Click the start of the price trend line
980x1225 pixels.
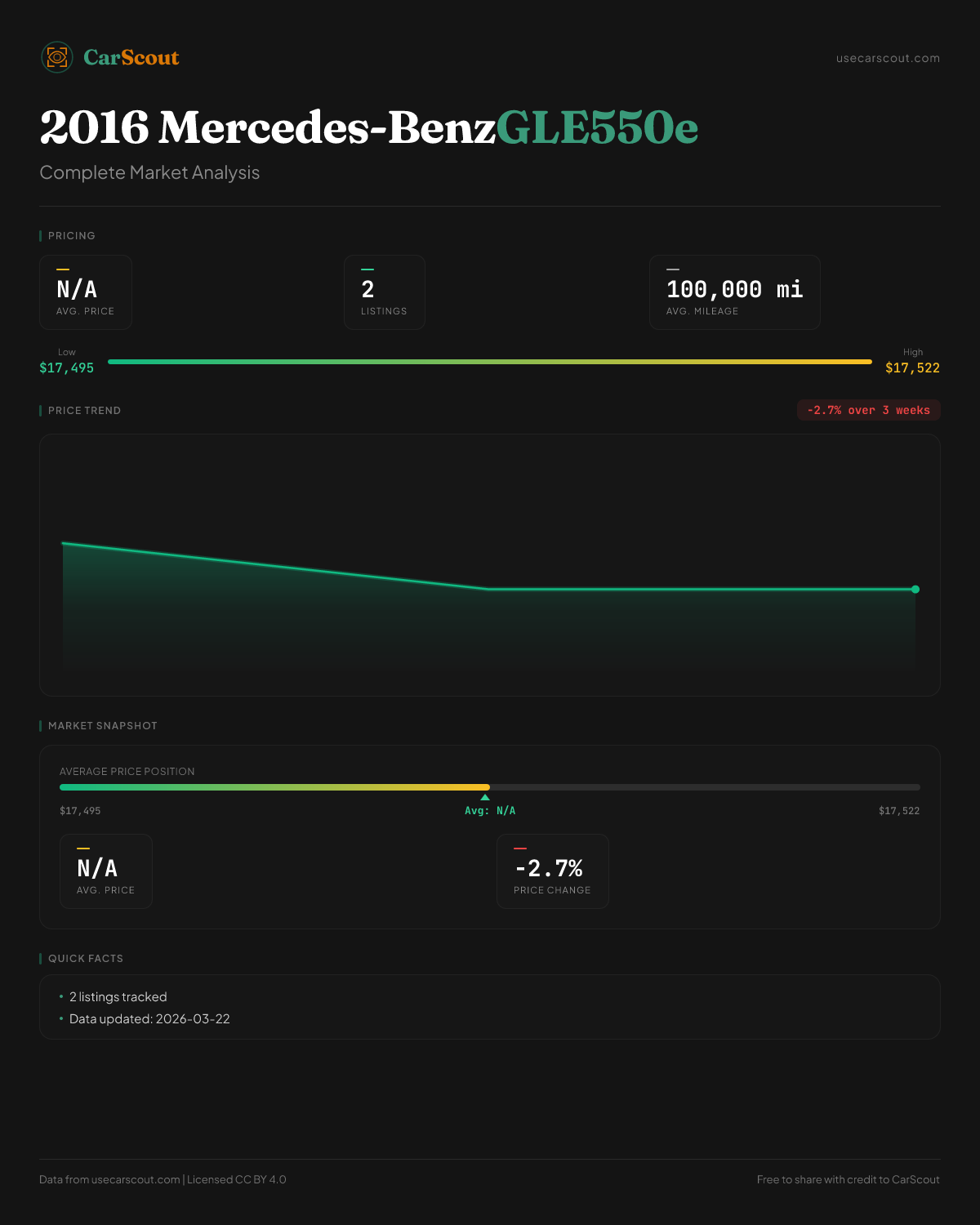[64, 543]
